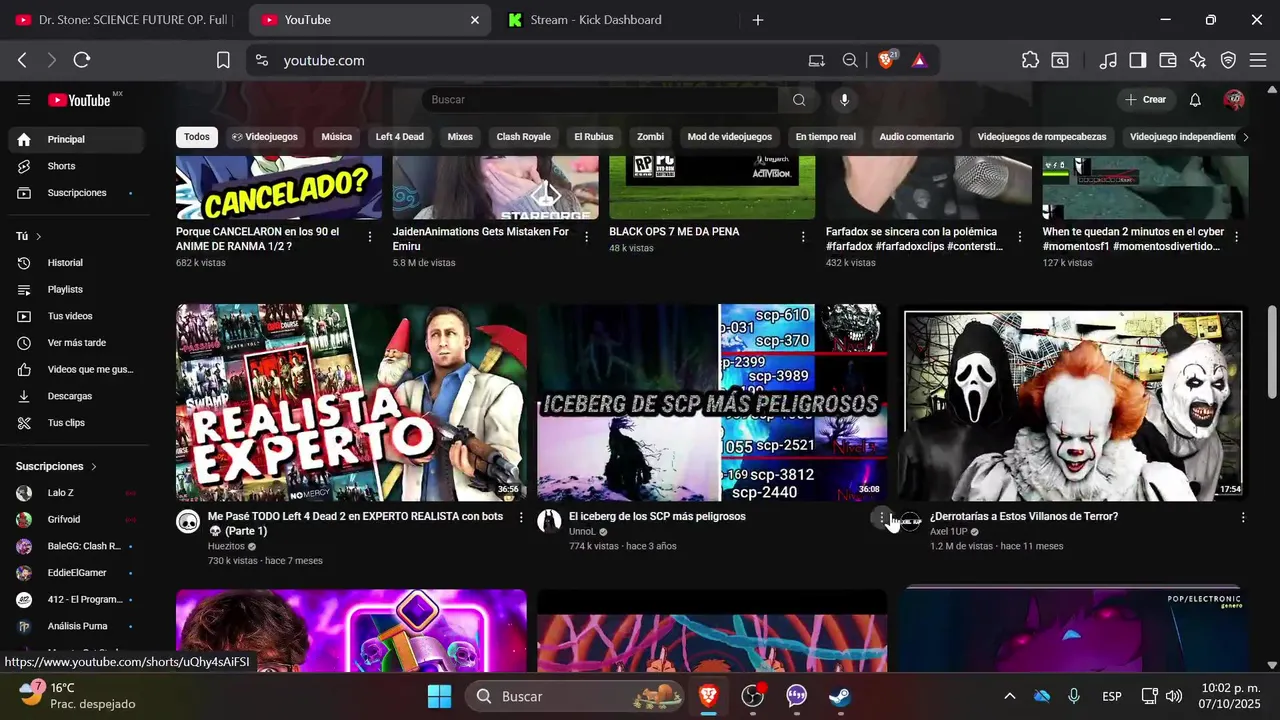The height and width of the screenshot is (720, 1280).
Task: Open new tab with plus button
Action: pos(758,20)
